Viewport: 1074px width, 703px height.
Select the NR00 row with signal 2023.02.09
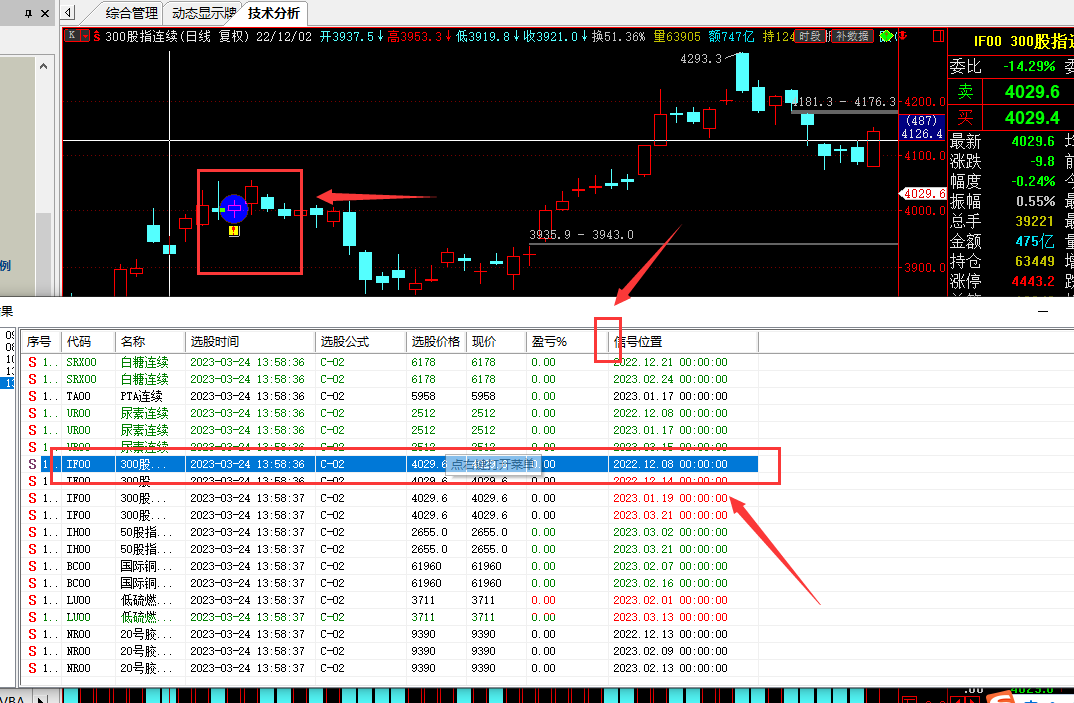coord(390,651)
